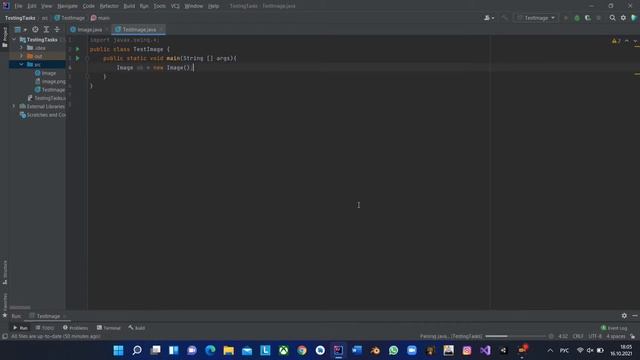The width and height of the screenshot is (640, 360).
Task: Click Run with Coverage icon
Action: [x=588, y=18]
